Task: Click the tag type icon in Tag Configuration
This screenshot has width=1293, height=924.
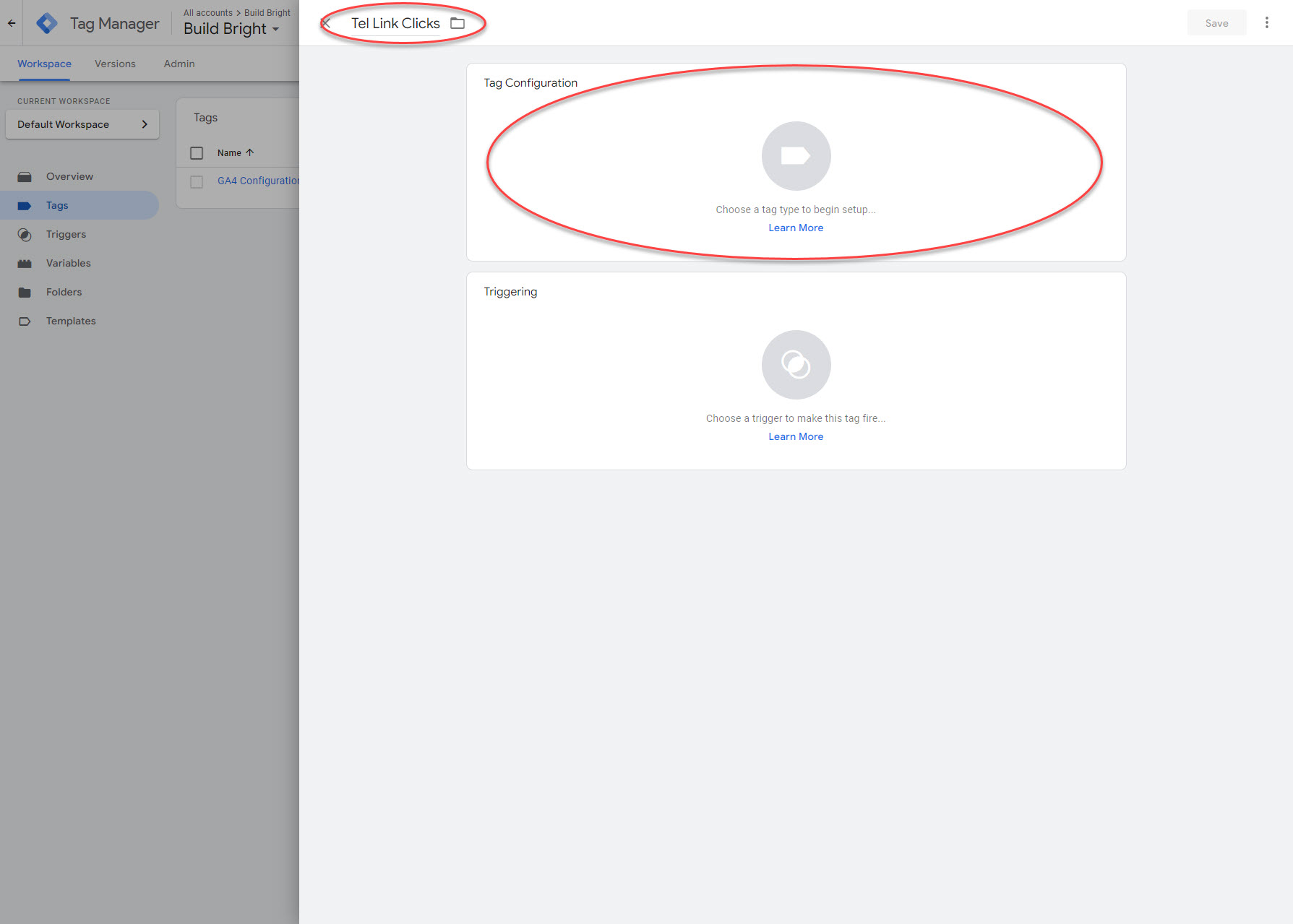Action: pyautogui.click(x=796, y=156)
